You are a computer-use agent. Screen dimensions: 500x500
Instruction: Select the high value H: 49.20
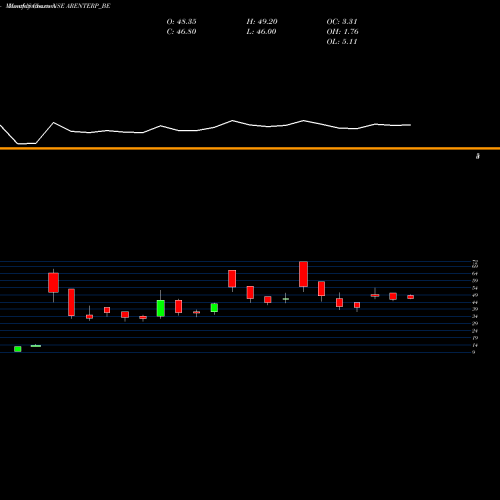[262, 22]
